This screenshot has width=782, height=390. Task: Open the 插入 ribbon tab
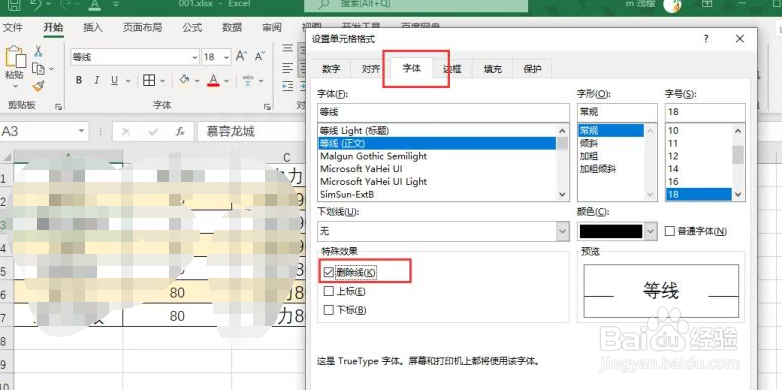coord(93,27)
